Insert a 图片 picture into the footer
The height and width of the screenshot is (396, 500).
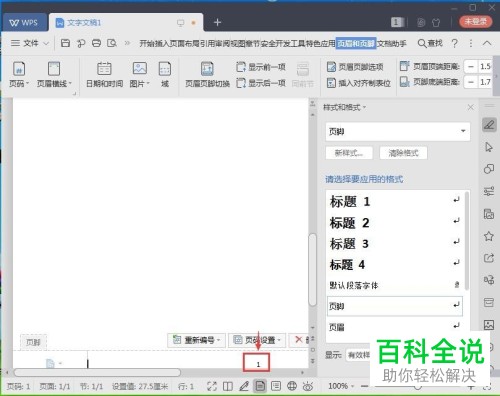click(140, 75)
